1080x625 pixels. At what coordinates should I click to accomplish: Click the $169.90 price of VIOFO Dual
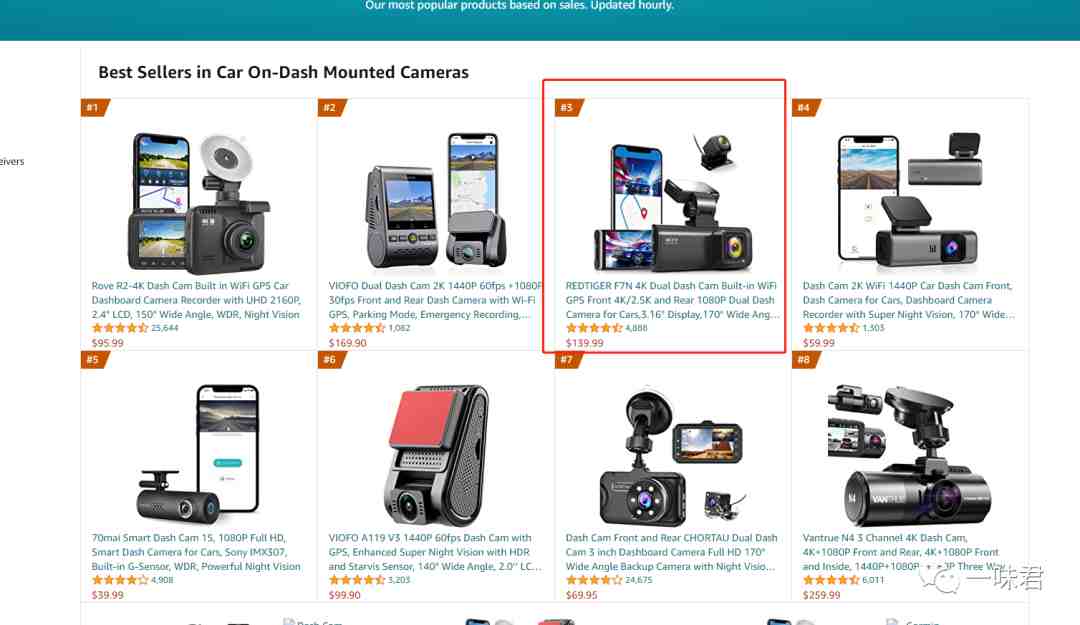[347, 342]
